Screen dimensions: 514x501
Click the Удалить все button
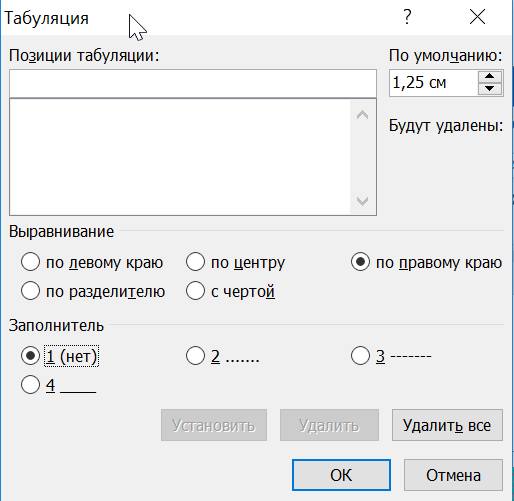[x=447, y=425]
